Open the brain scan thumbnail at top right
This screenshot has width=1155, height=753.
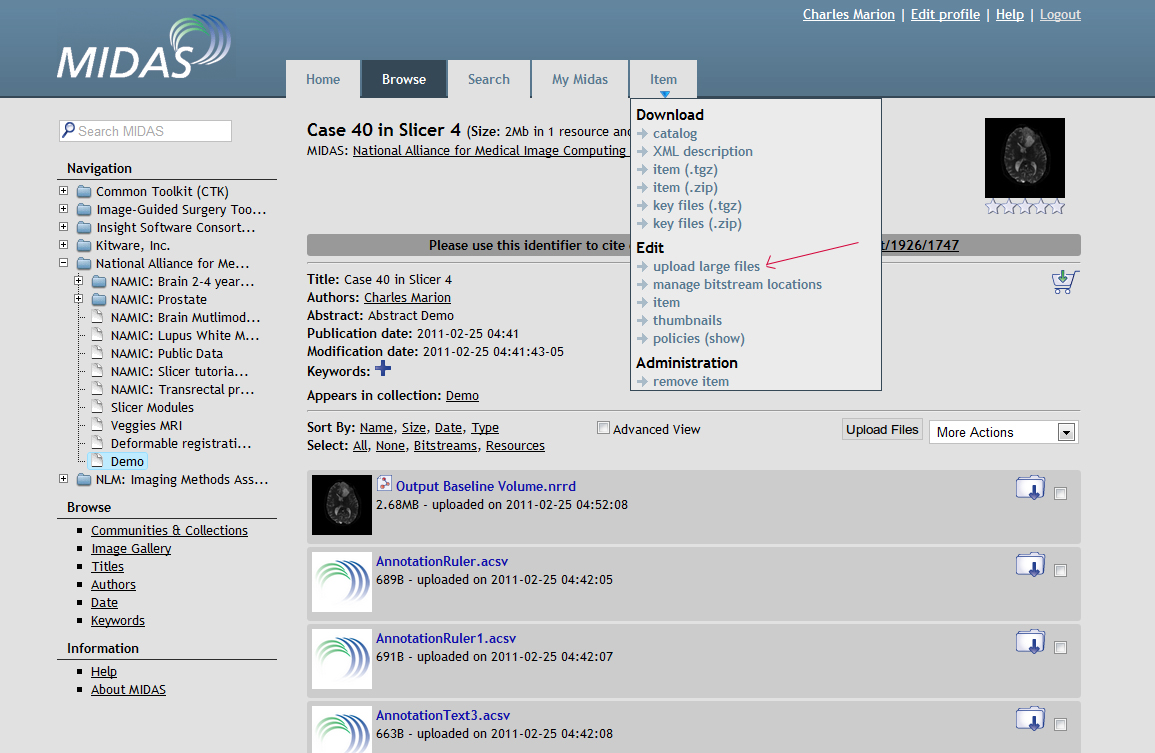pyautogui.click(x=1025, y=158)
